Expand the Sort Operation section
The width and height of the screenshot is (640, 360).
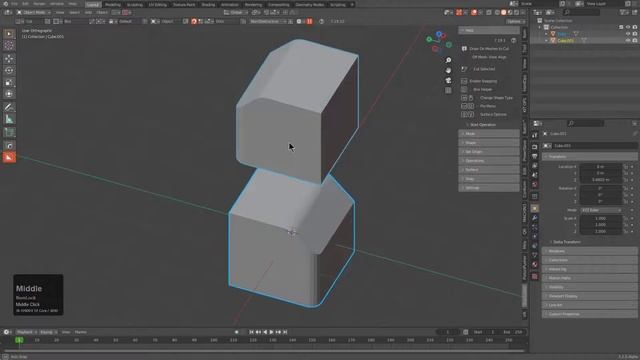pos(482,125)
